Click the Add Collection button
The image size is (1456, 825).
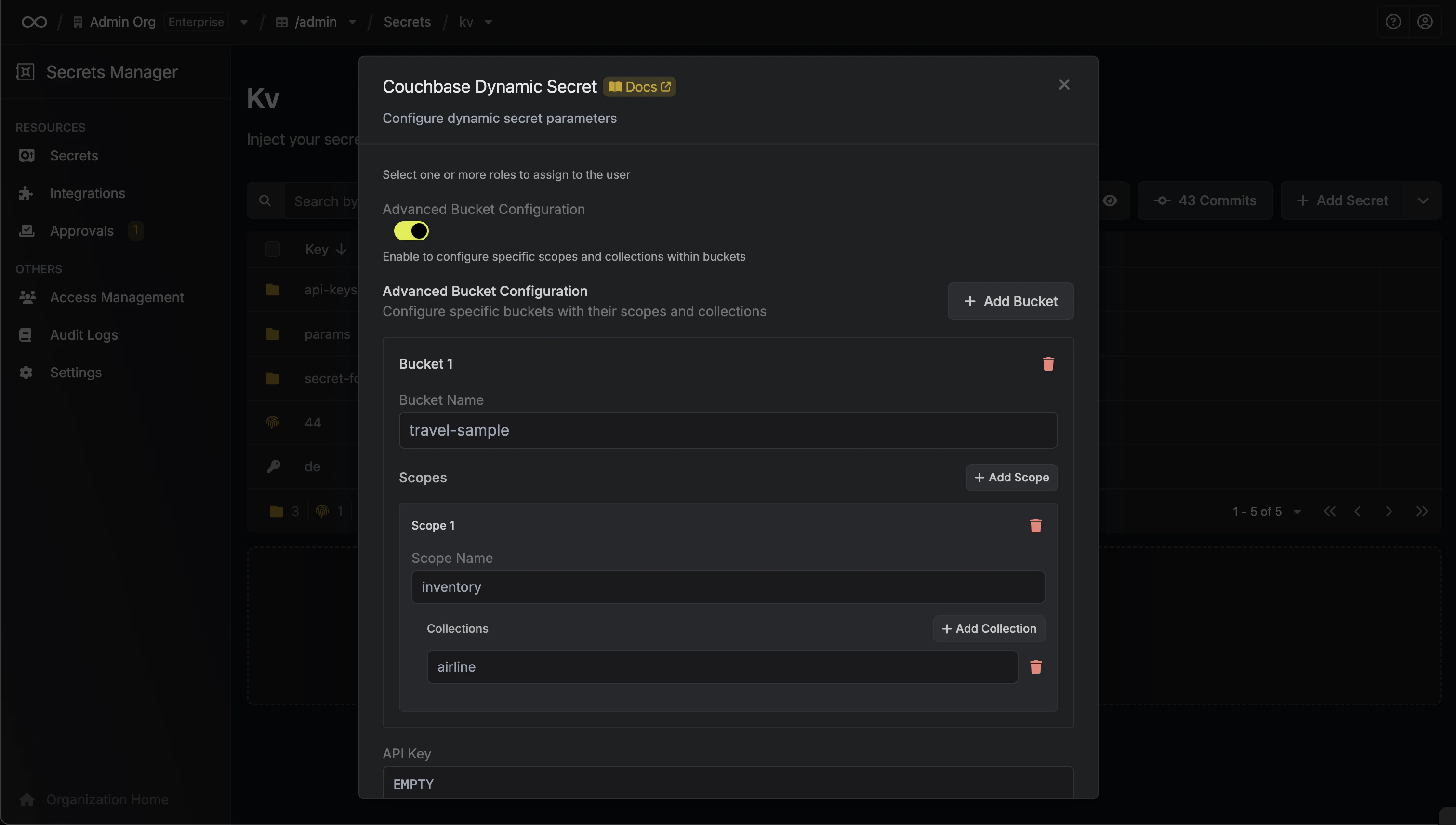tap(989, 628)
